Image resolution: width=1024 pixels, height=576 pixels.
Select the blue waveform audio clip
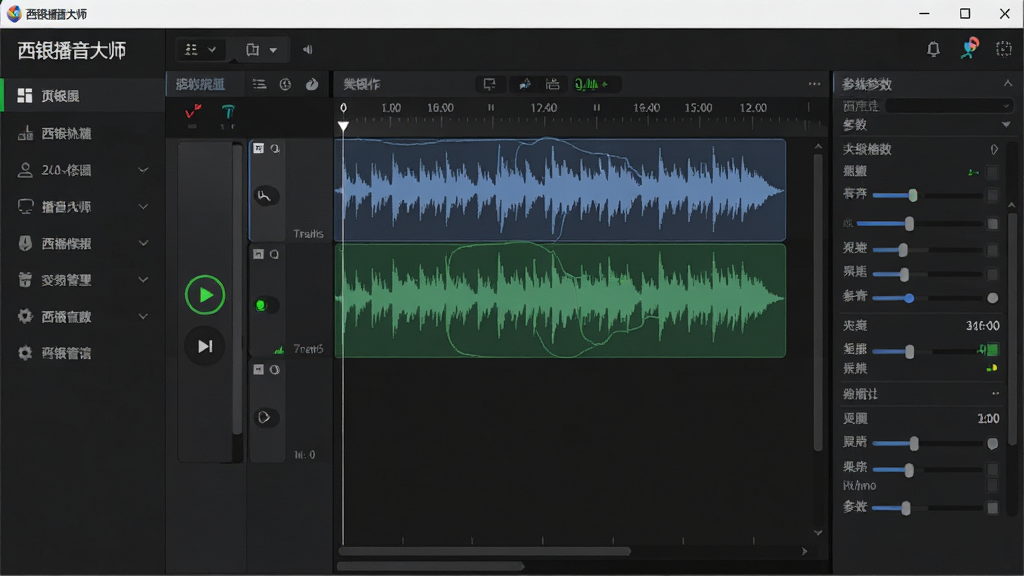[560, 190]
